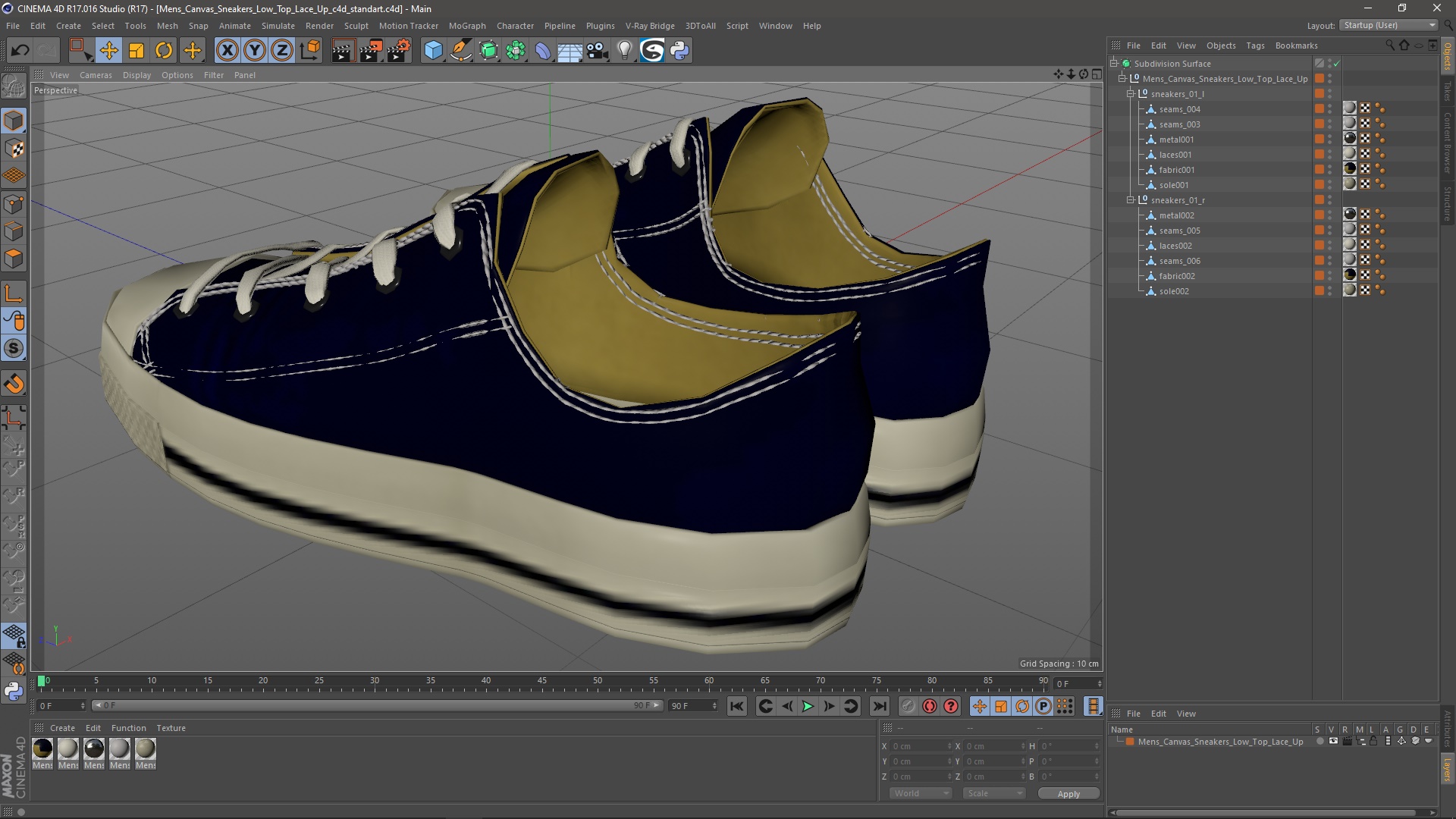
Task: Select the first material swatch in Material Manager
Action: point(42,748)
